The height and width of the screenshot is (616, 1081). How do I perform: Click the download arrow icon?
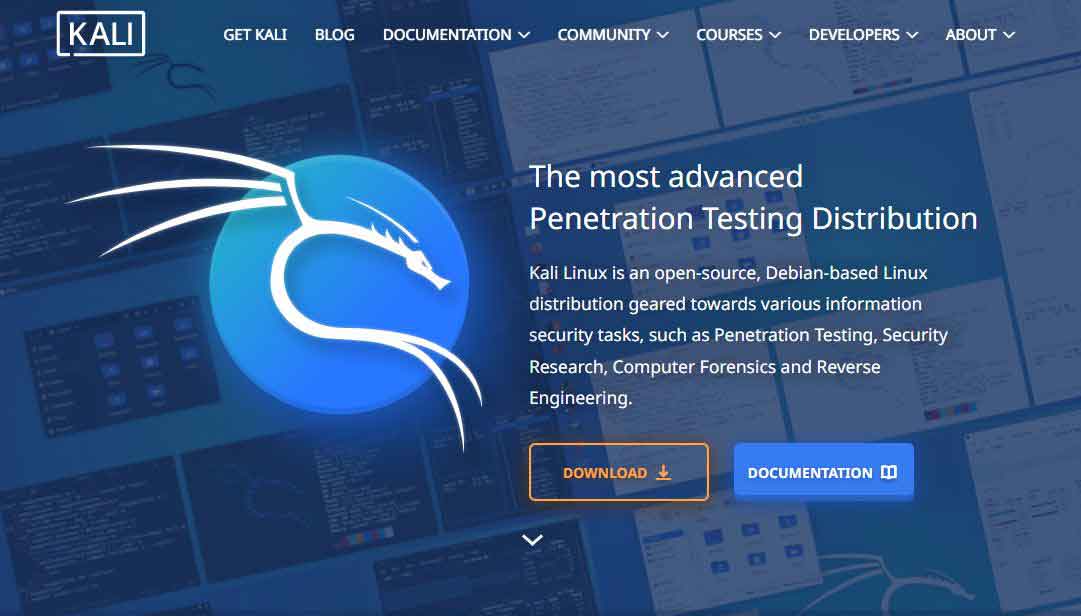point(663,473)
